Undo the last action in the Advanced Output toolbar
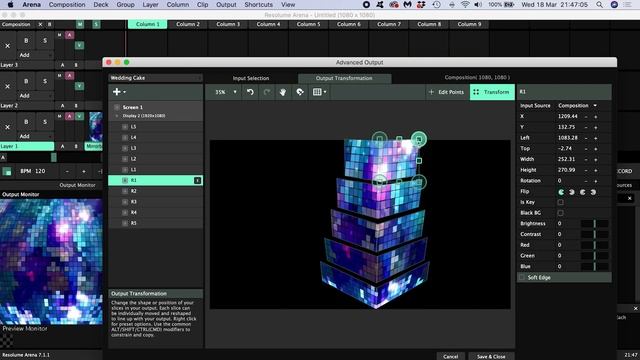Viewport: 640px width, 360px height. pos(250,92)
